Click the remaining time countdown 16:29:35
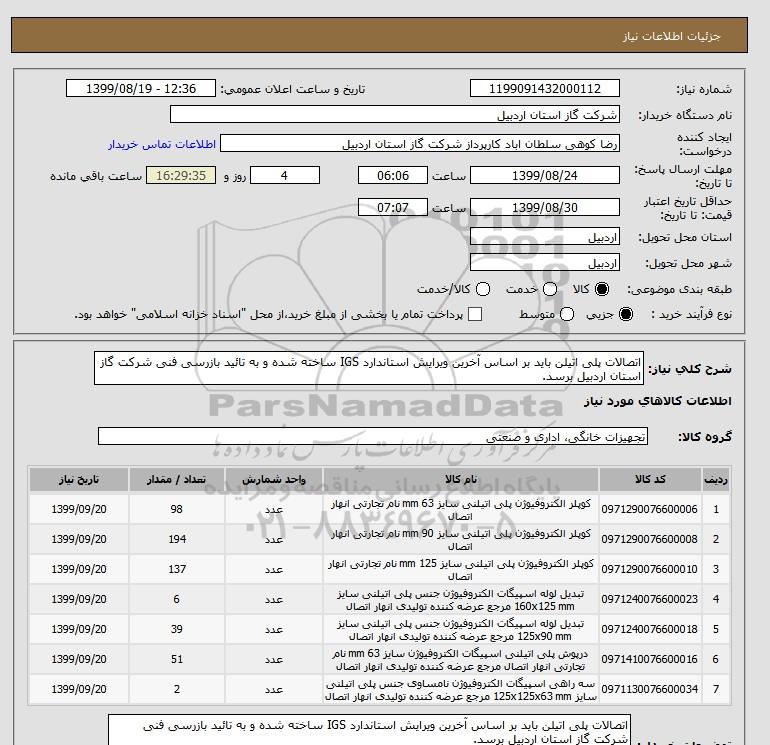The image size is (770, 745). pos(181,175)
